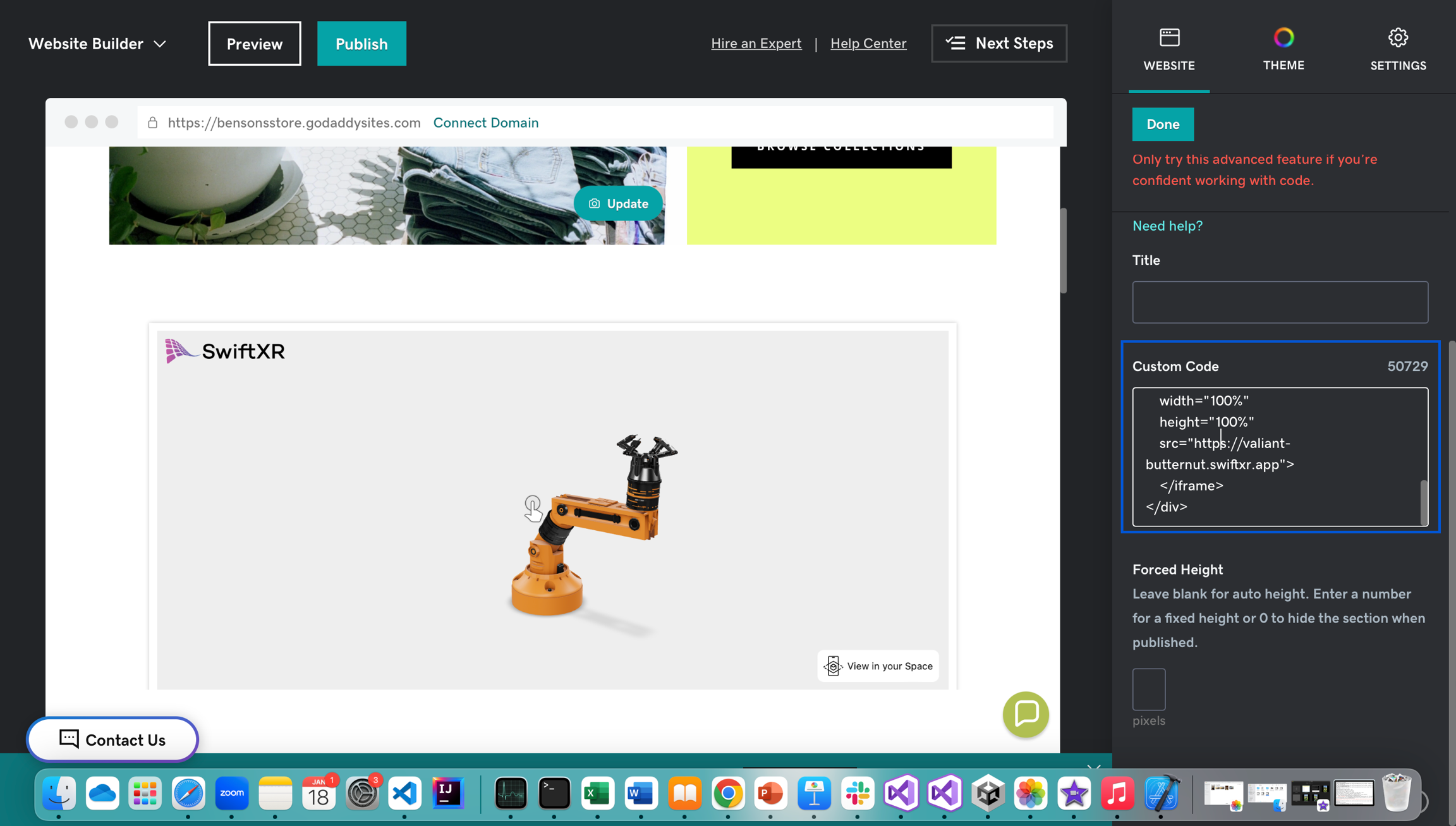Click the Publish button
Viewport: 1456px width, 826px height.
click(361, 44)
